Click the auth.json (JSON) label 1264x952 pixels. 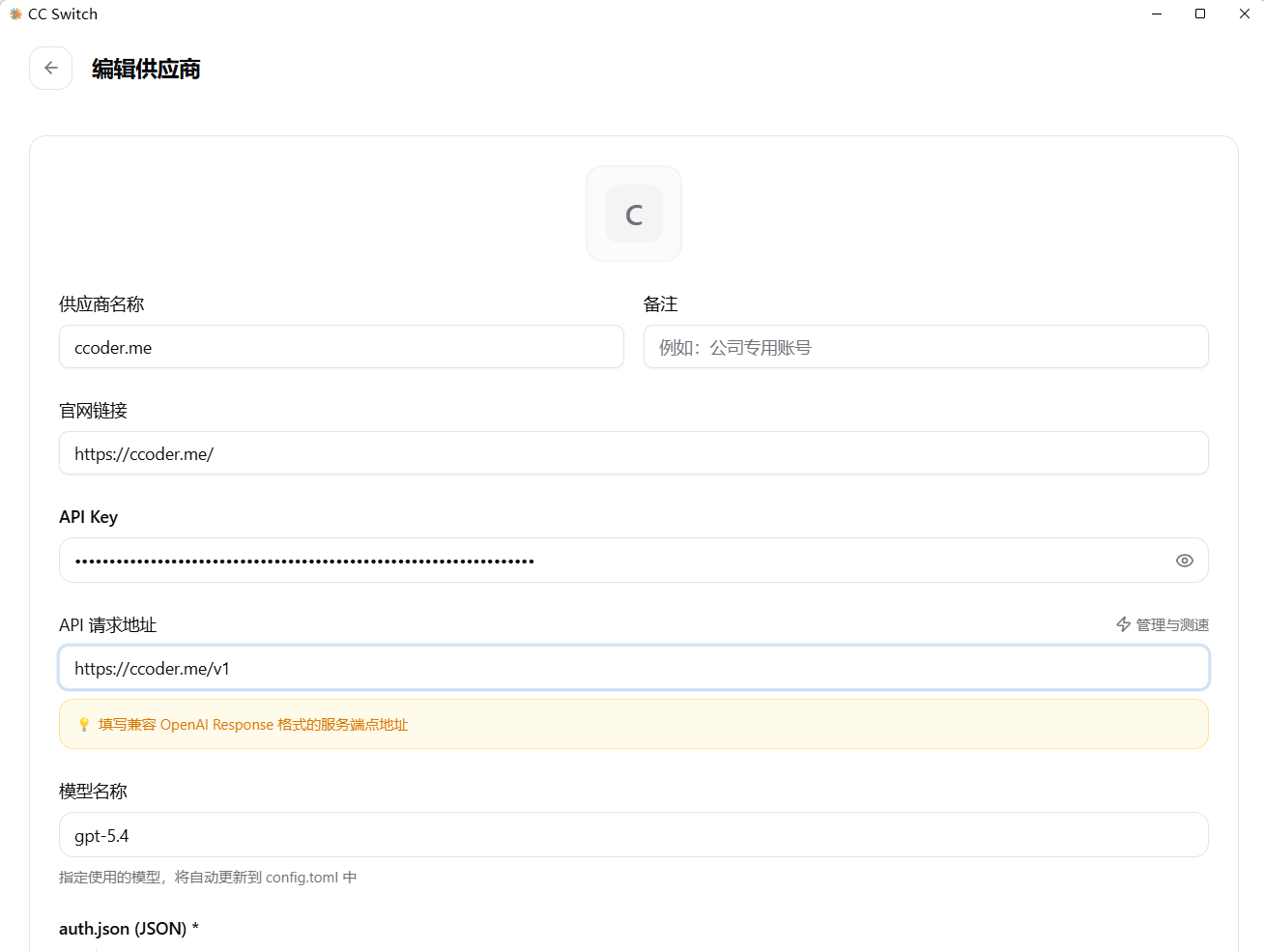(x=123, y=929)
